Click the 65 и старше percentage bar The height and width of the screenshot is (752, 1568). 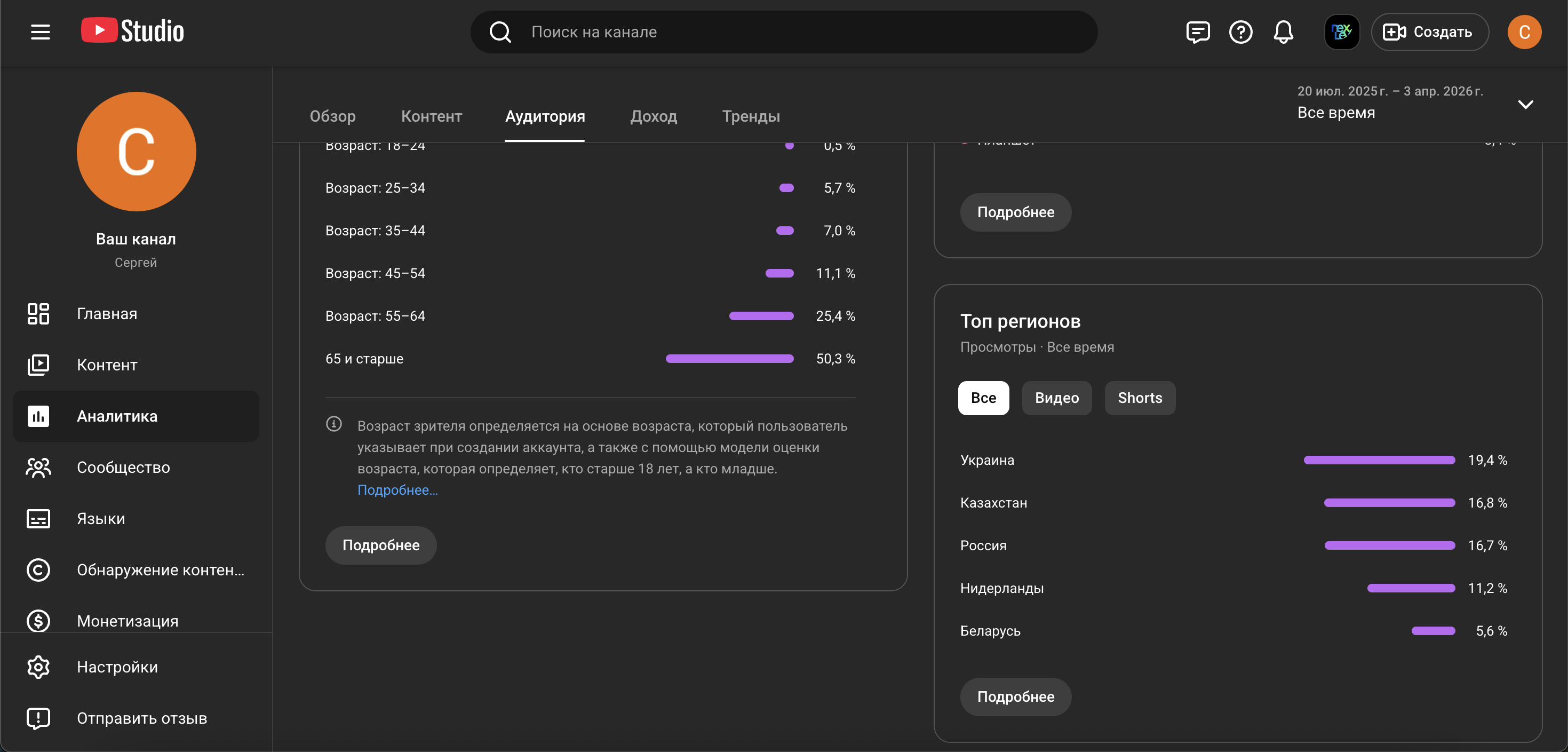tap(729, 359)
